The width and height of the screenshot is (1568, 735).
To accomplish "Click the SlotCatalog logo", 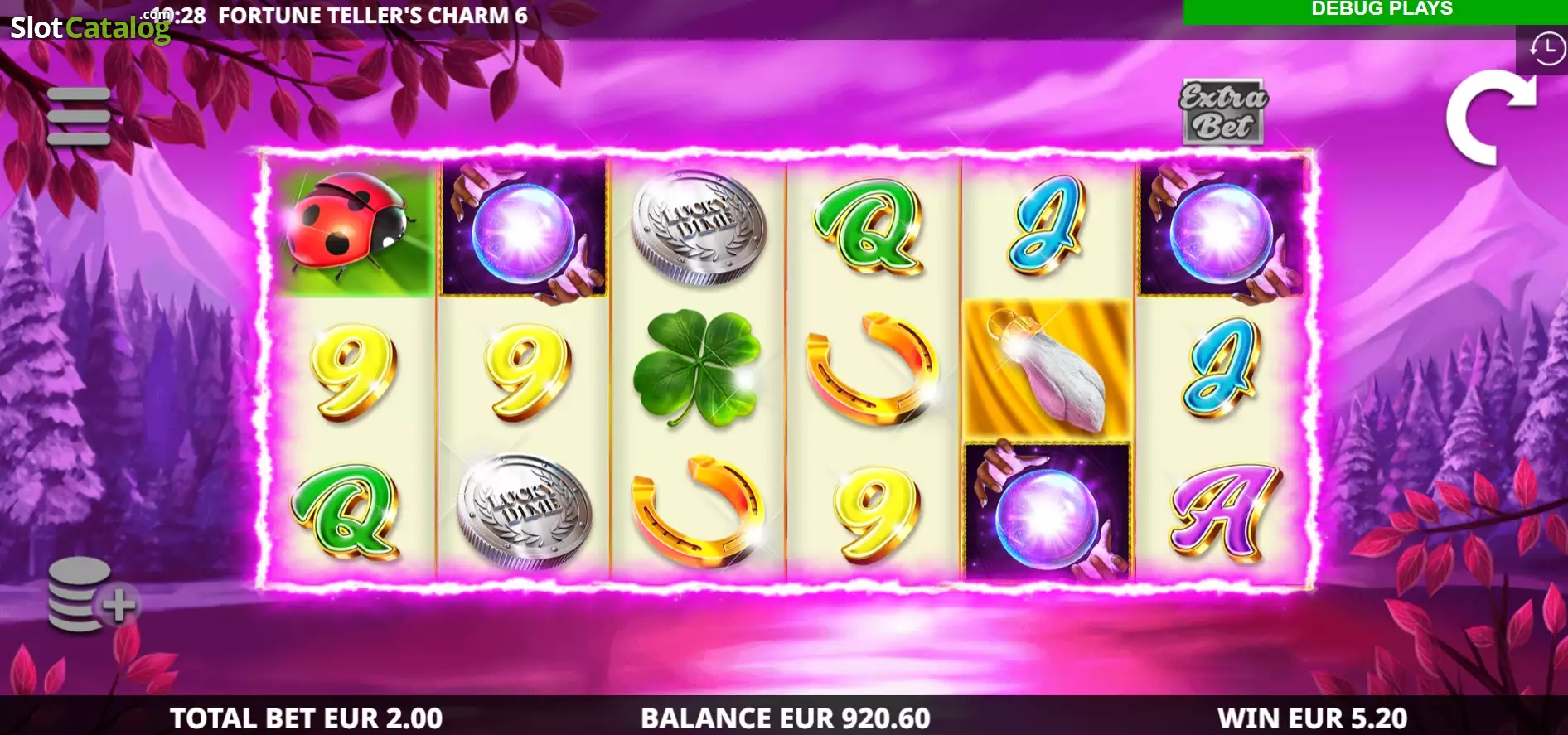I will 90,27.
